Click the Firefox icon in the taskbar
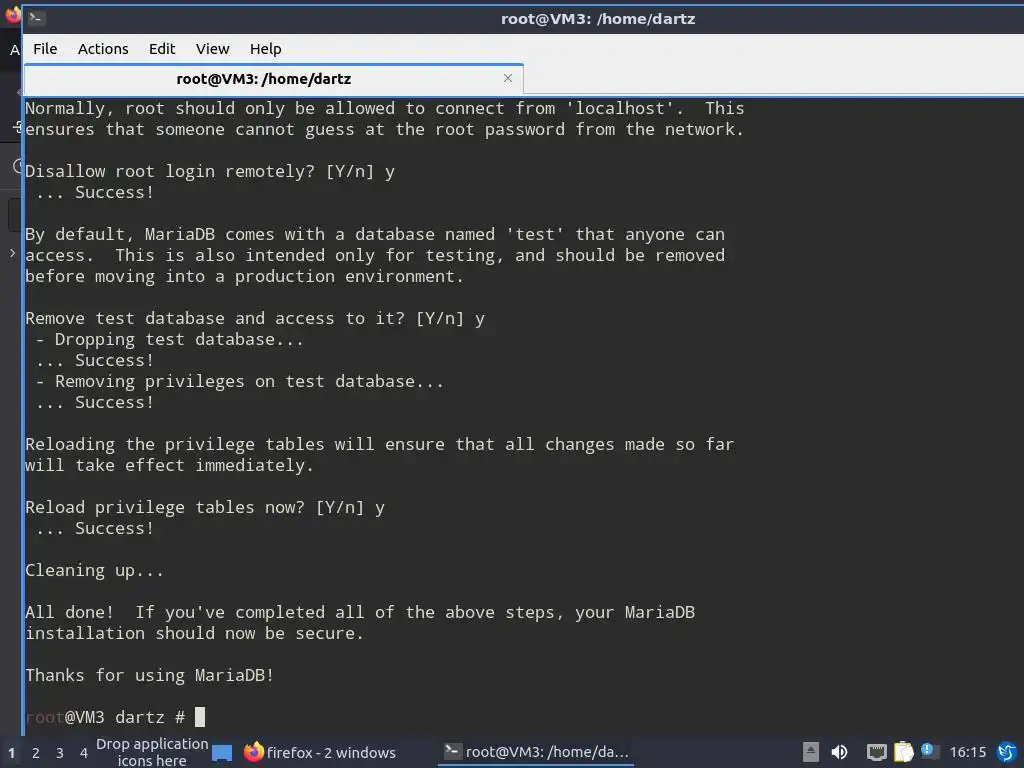Viewport: 1024px width, 768px height. click(253, 752)
